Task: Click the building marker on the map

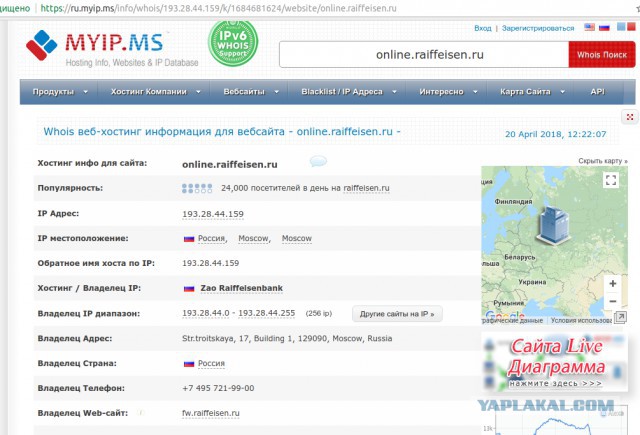Action: [x=552, y=225]
